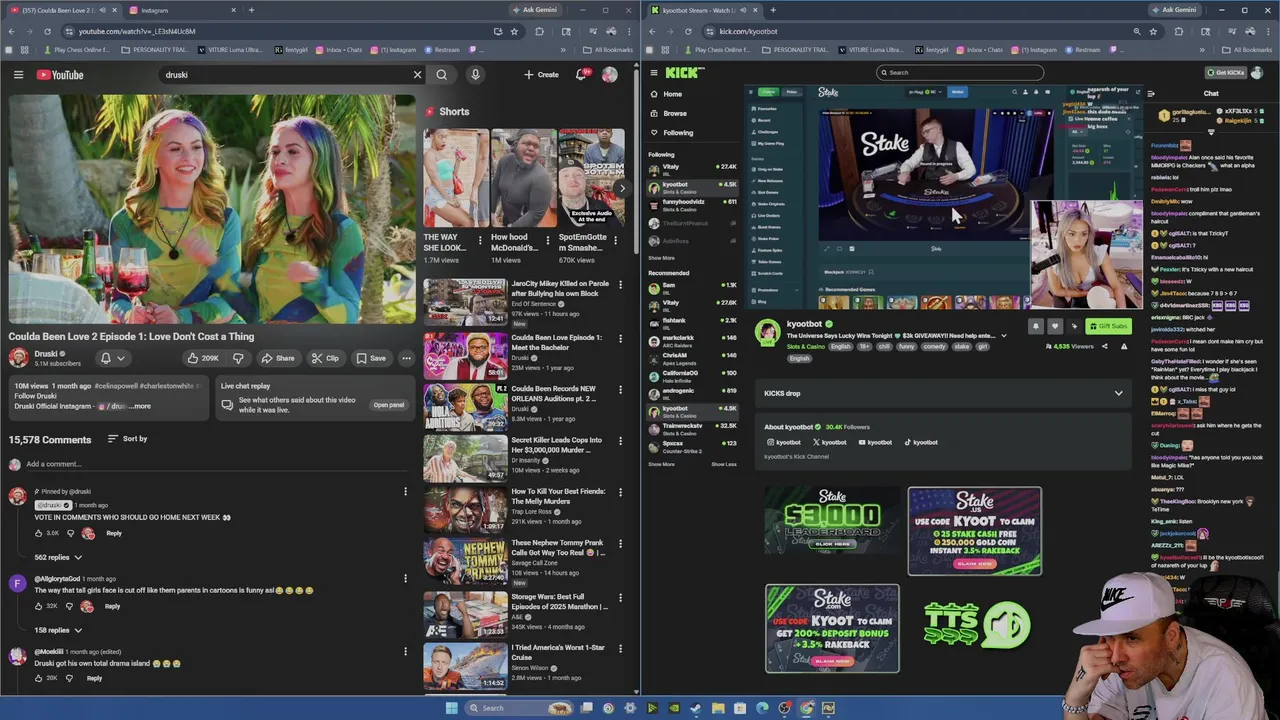The image size is (1280, 720).
Task: Click the Get KICKs button
Action: [x=1226, y=73]
